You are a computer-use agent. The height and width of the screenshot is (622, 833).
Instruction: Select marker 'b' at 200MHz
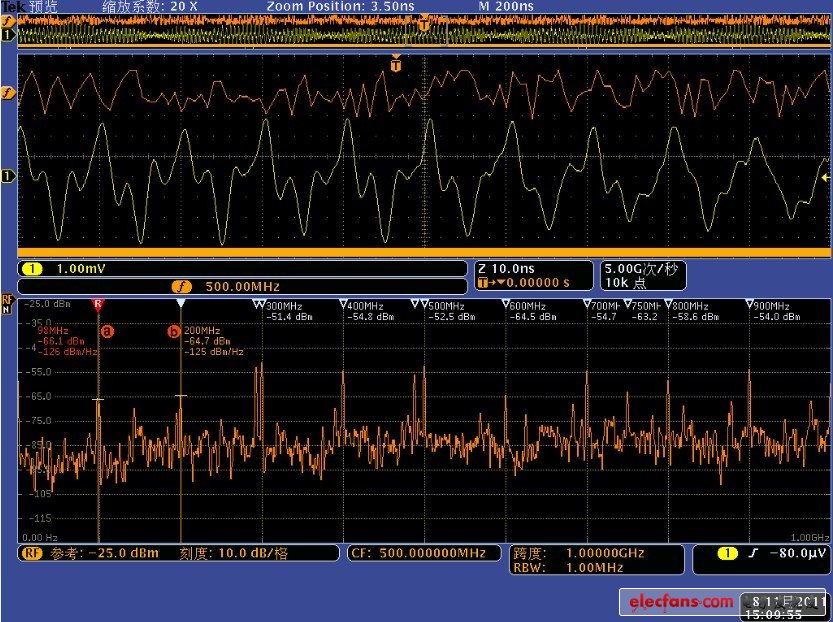tap(174, 330)
